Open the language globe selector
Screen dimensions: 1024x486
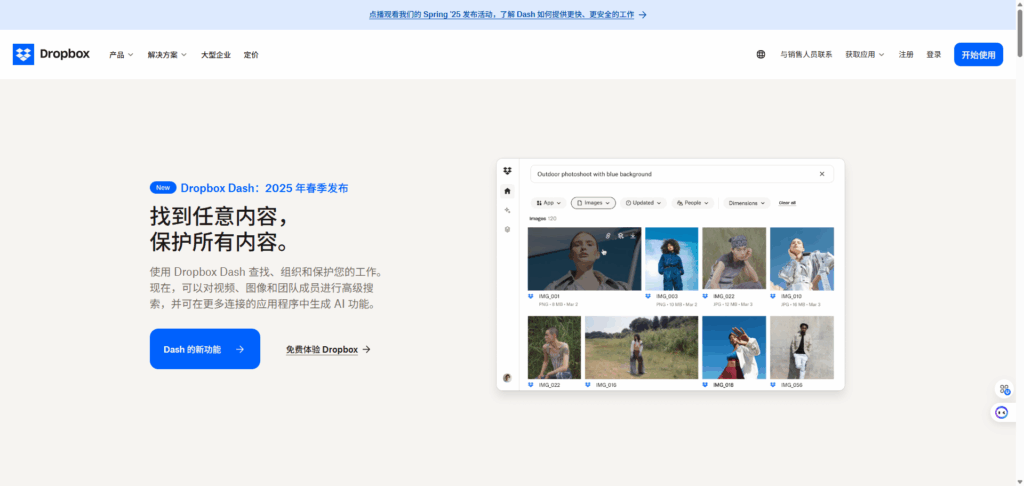761,55
